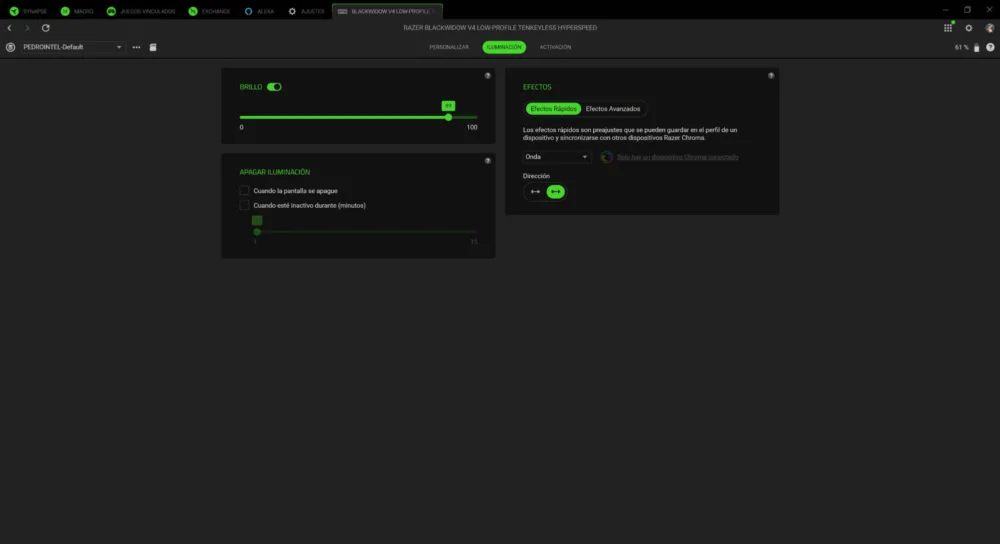The width and height of the screenshot is (1000, 544).
Task: Restore the window with maximize button
Action: coord(967,10)
